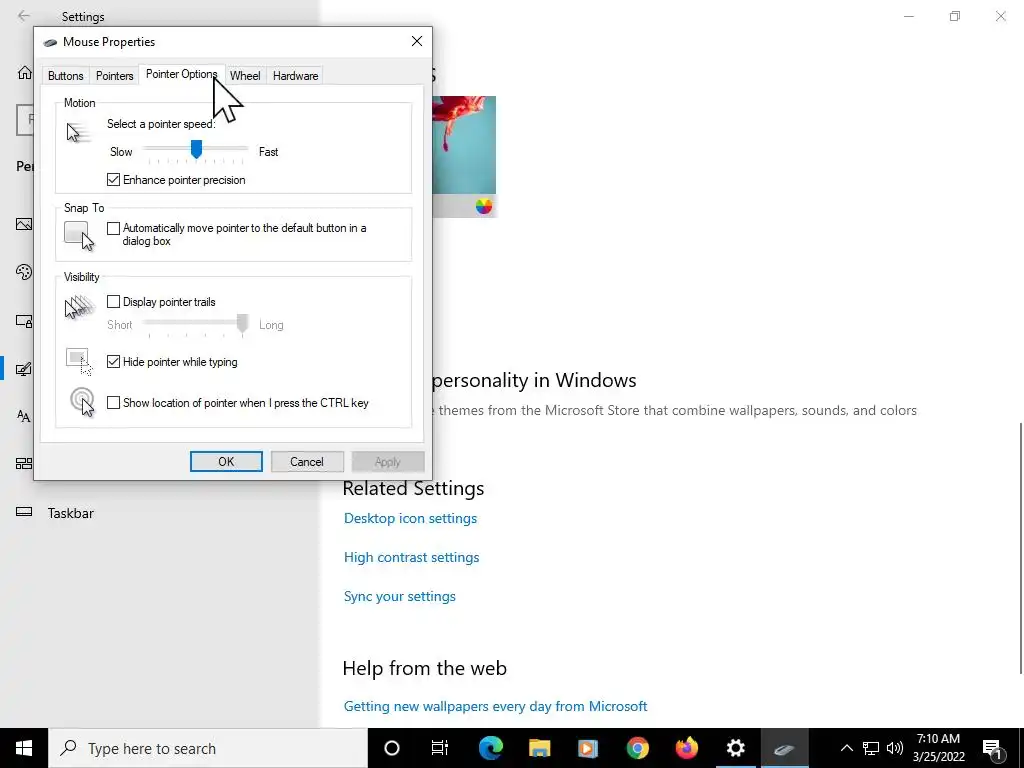The image size is (1024, 768).
Task: Open the media player taskbar icon
Action: point(588,748)
